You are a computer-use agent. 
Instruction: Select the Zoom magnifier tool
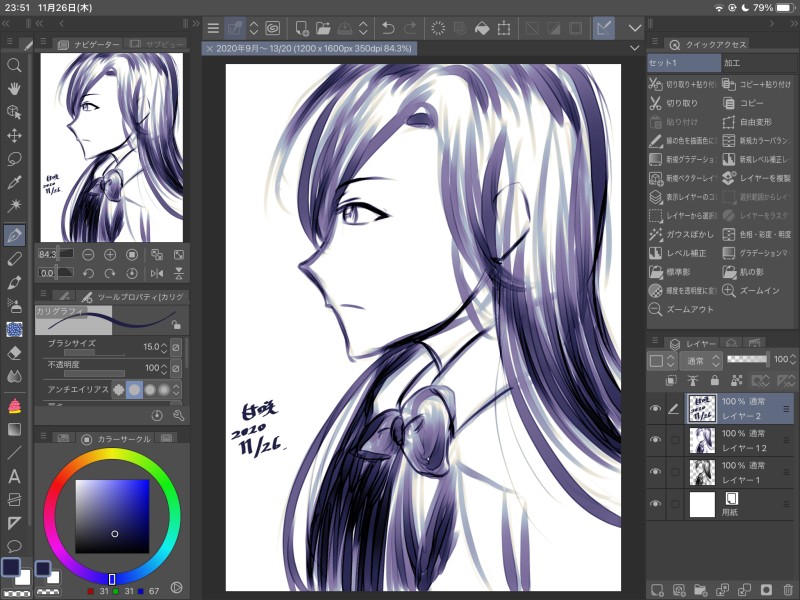[x=14, y=65]
